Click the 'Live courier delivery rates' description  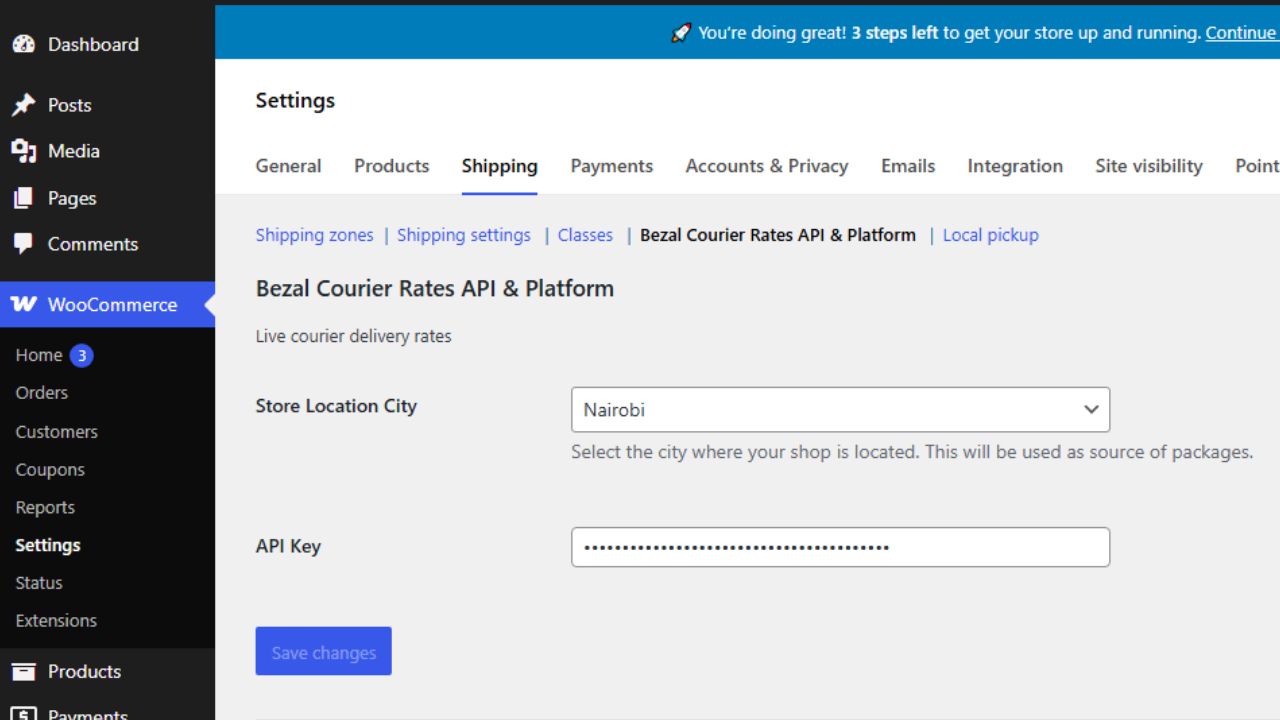tap(354, 336)
